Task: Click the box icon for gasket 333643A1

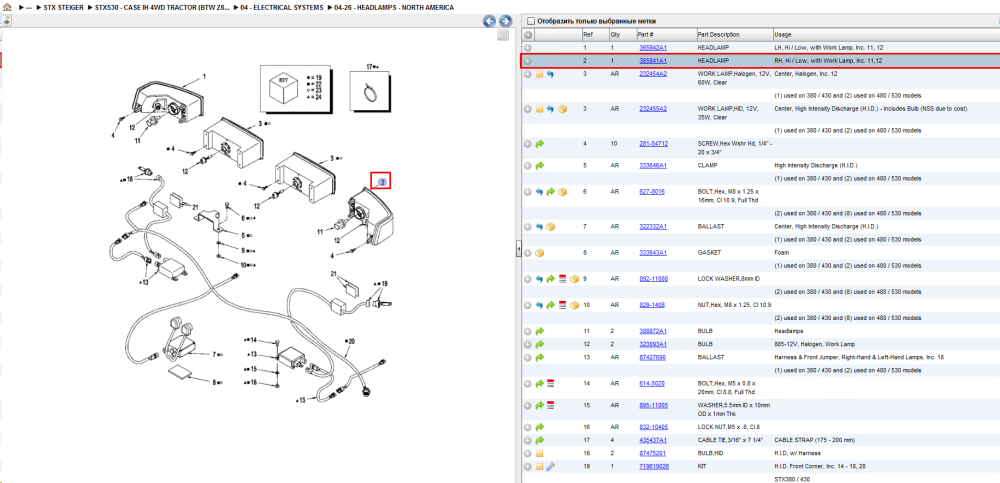Action: [x=540, y=253]
